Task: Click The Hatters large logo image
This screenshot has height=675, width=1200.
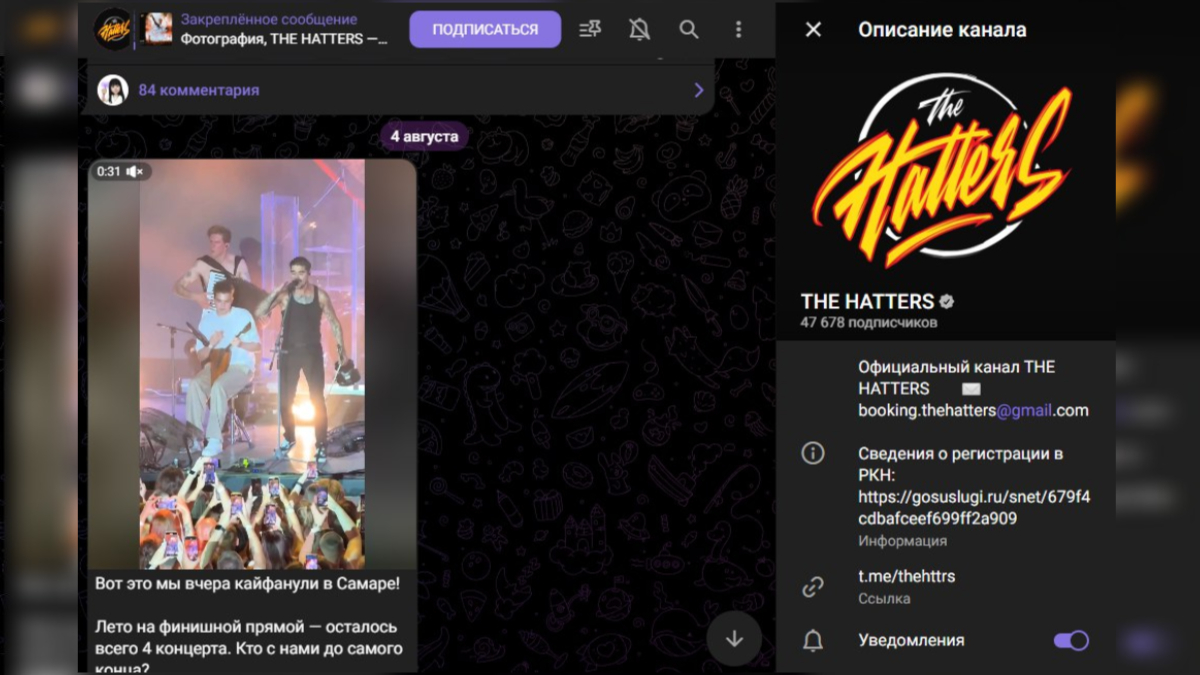Action: (x=943, y=170)
